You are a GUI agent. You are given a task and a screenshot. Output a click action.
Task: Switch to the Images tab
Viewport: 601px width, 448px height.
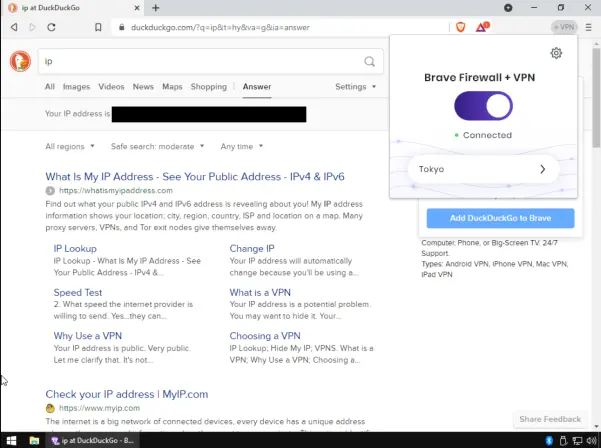tap(76, 87)
